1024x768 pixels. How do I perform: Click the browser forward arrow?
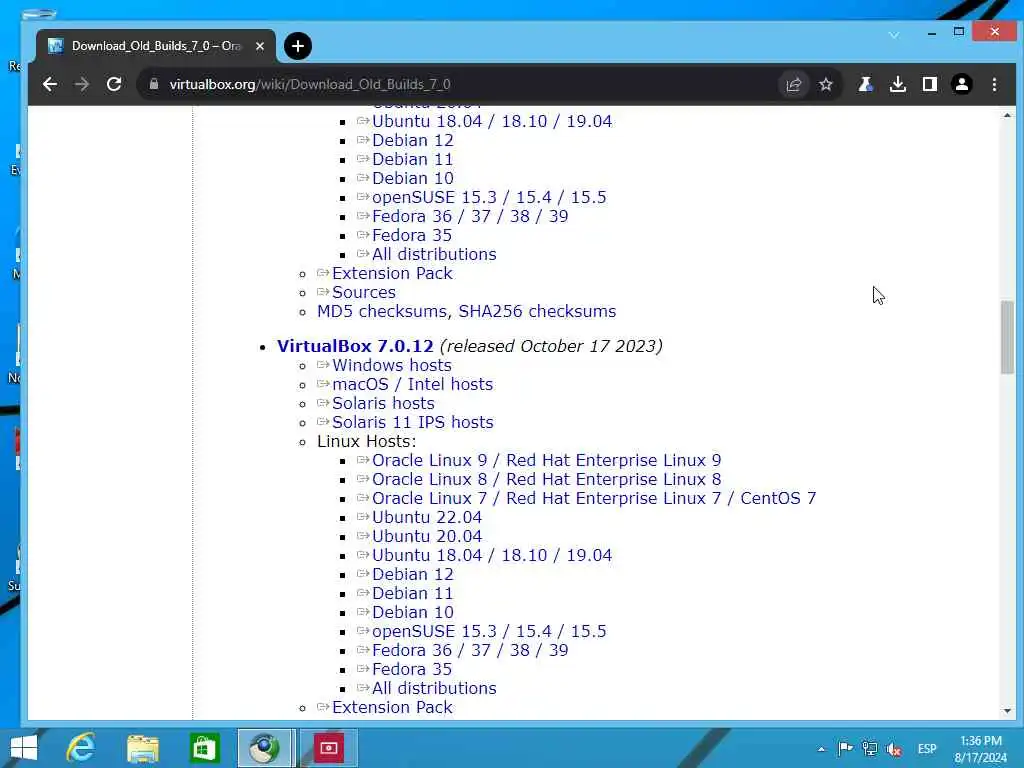coord(82,84)
